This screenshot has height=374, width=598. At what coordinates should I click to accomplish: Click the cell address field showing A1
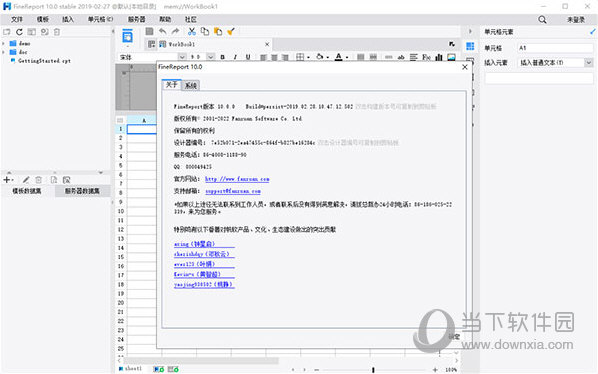click(x=555, y=48)
